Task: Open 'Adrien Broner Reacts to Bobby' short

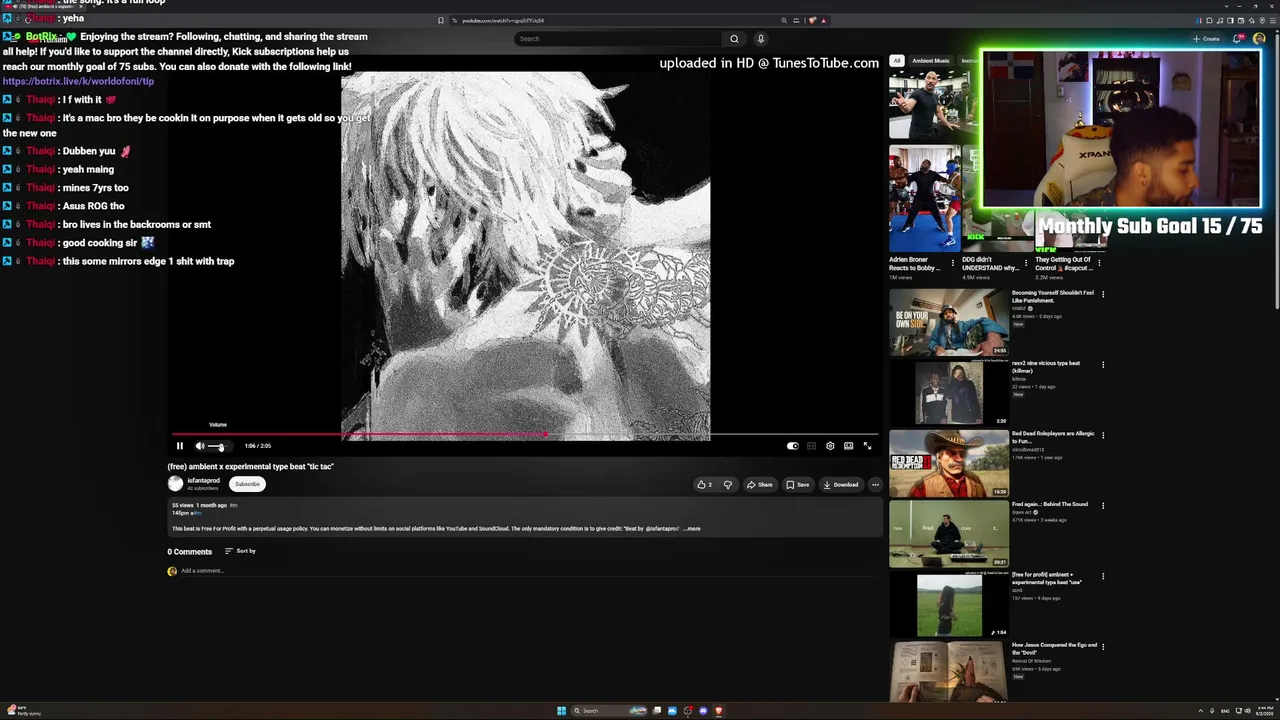Action: pos(924,198)
